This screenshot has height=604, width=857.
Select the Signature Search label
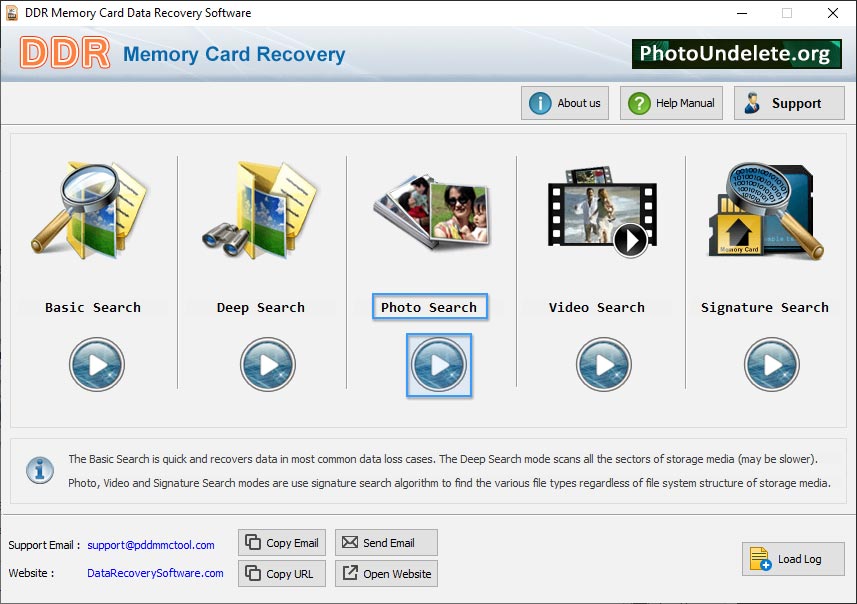pos(765,308)
